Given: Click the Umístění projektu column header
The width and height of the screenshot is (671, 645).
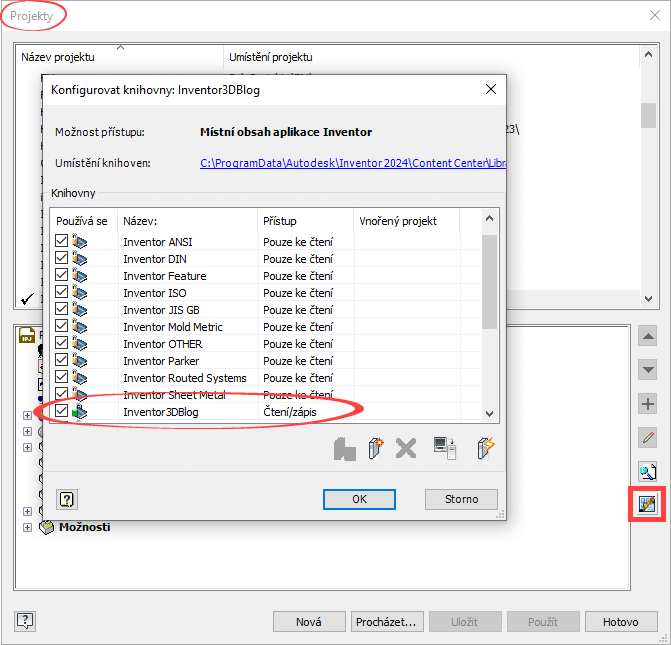Looking at the screenshot, I should [x=431, y=57].
